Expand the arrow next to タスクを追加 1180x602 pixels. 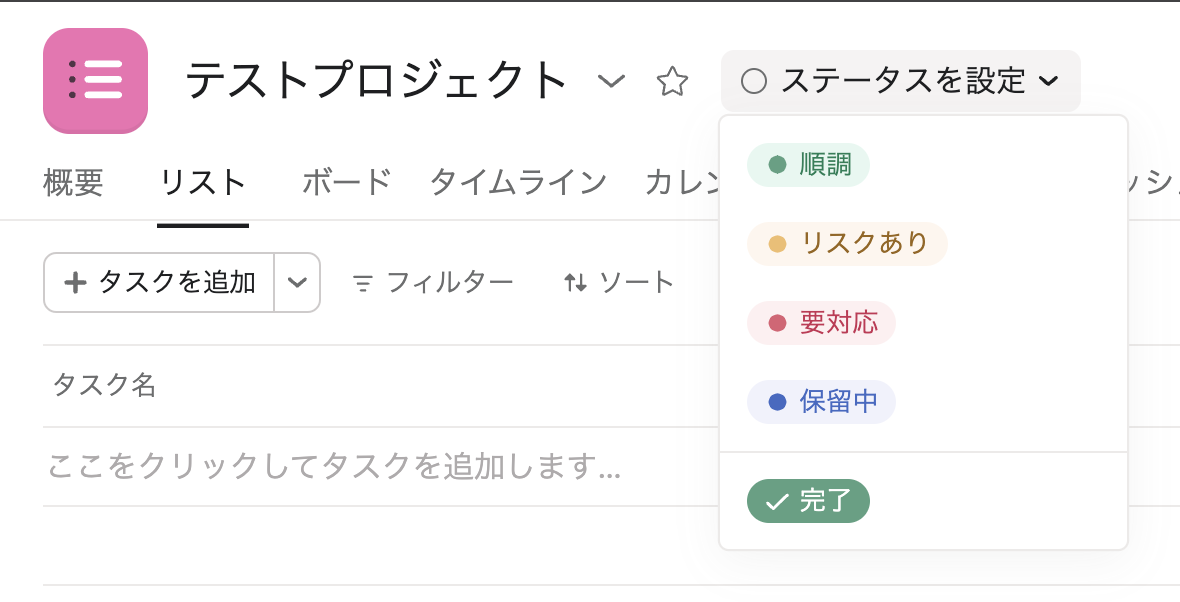tap(297, 283)
